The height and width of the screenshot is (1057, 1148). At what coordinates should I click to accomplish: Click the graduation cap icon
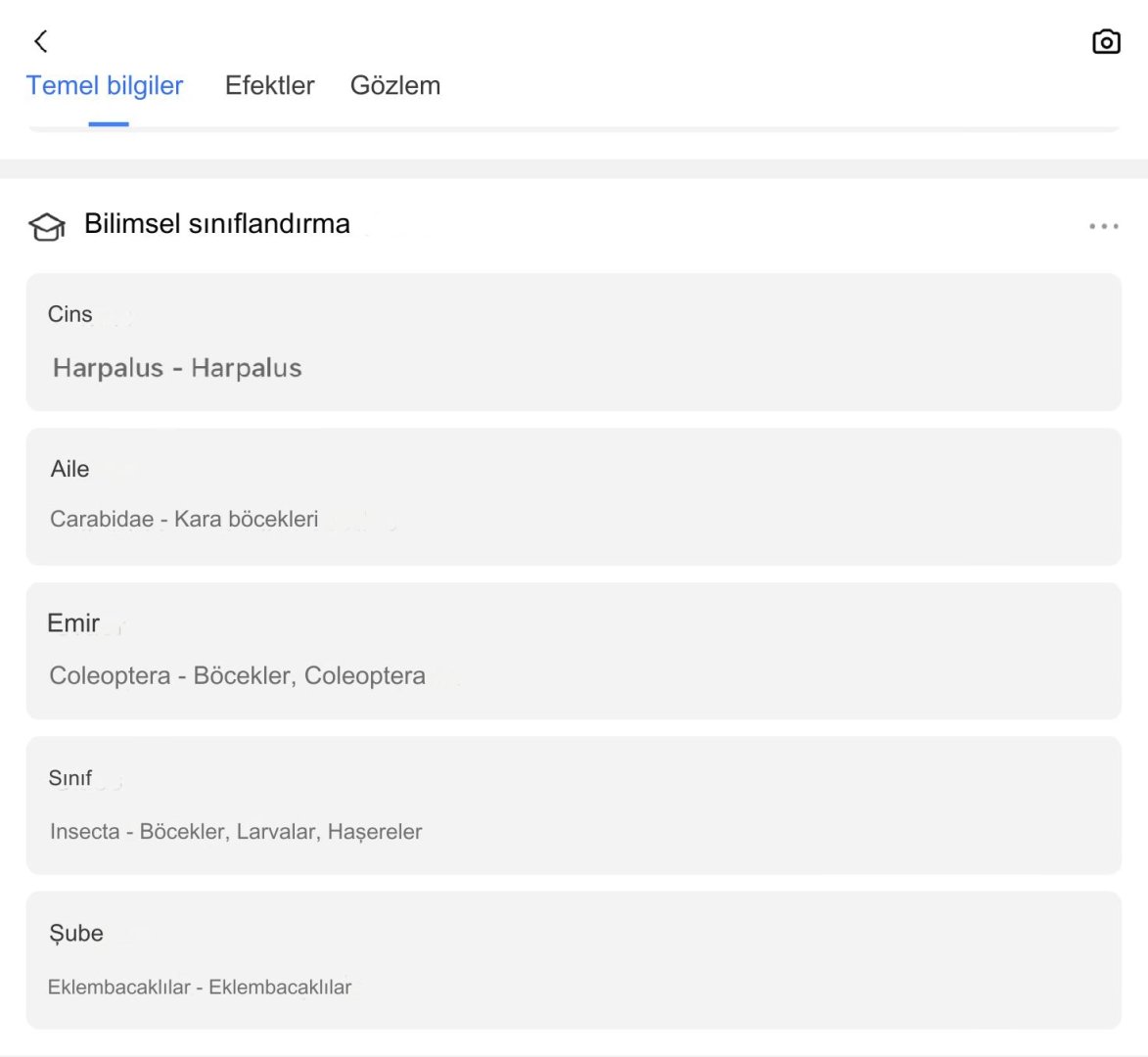(46, 226)
